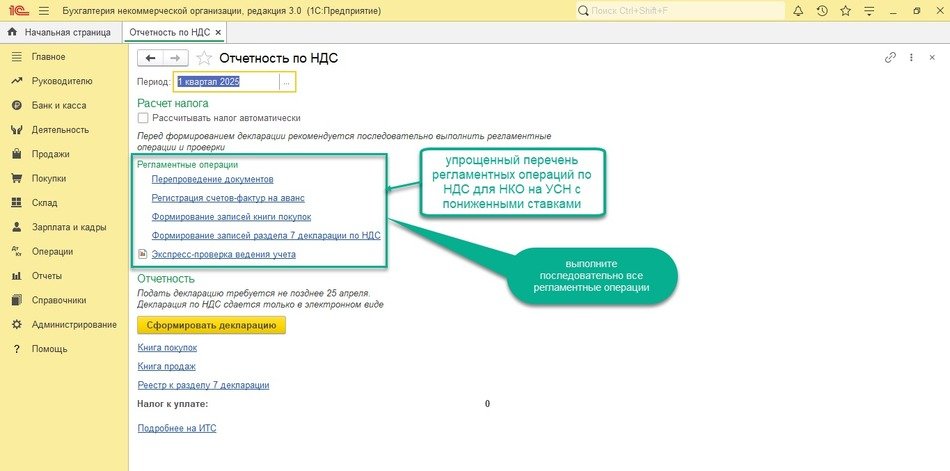
Task: Open period selection ellipsis button
Action: [286, 82]
